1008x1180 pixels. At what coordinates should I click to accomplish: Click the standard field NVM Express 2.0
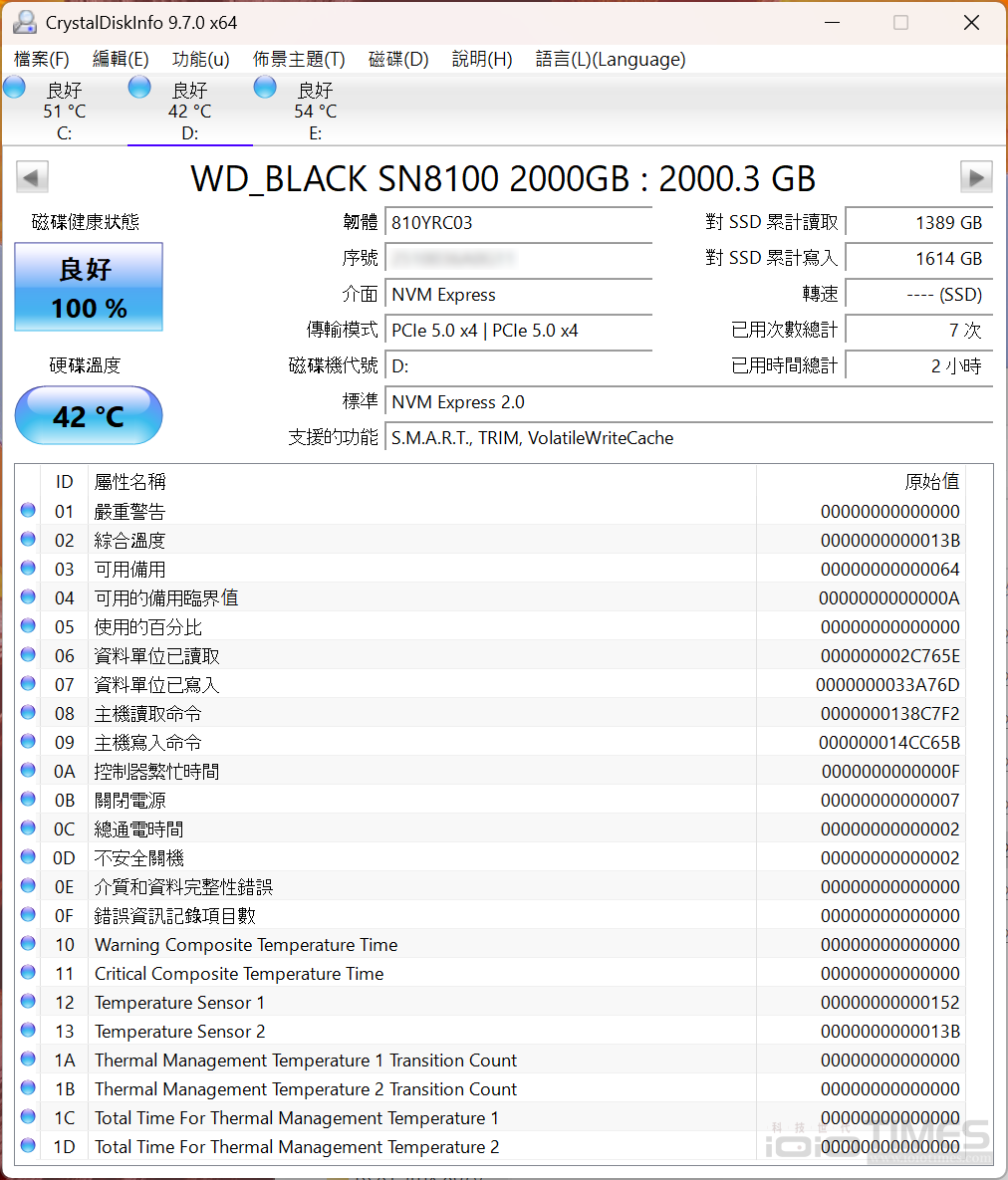point(689,402)
